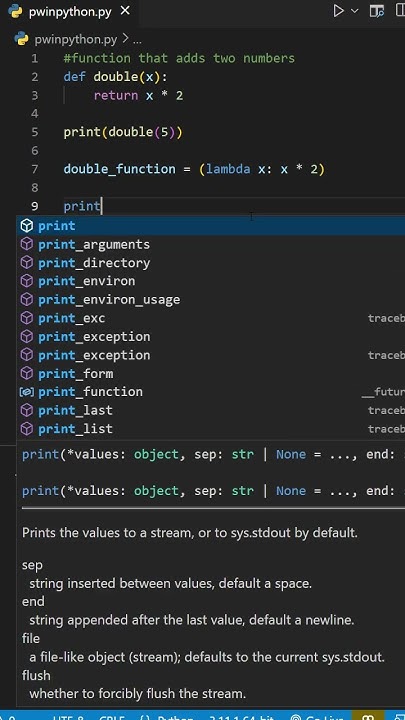Screen dimensions: 405x720
Task: Select the pwinpython.py editor tab
Action: pyautogui.click(x=69, y=11)
